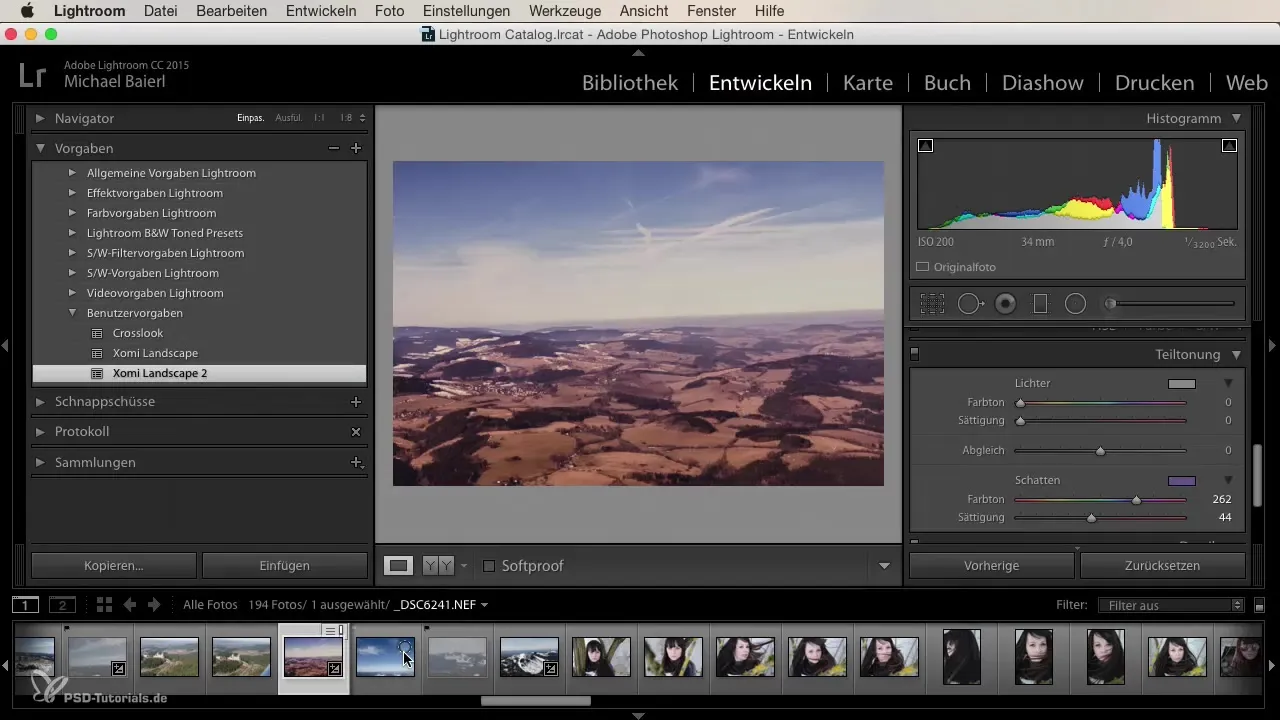Screen dimensions: 1280x720
Task: Tick the Originalfoto checkbox
Action: coord(923,267)
